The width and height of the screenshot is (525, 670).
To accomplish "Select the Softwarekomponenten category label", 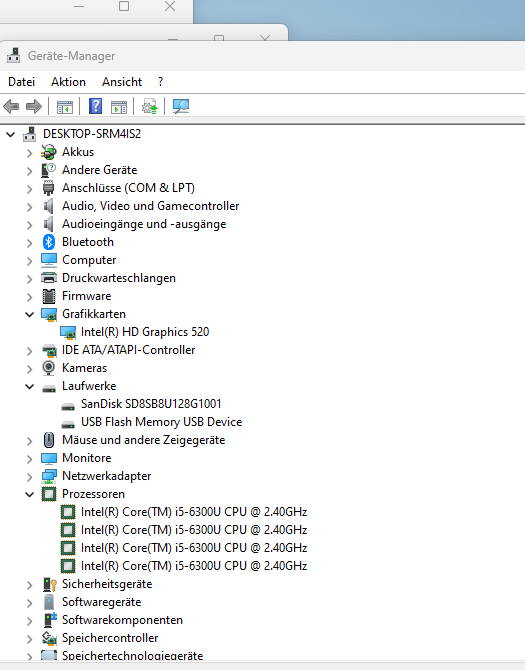I will (122, 620).
